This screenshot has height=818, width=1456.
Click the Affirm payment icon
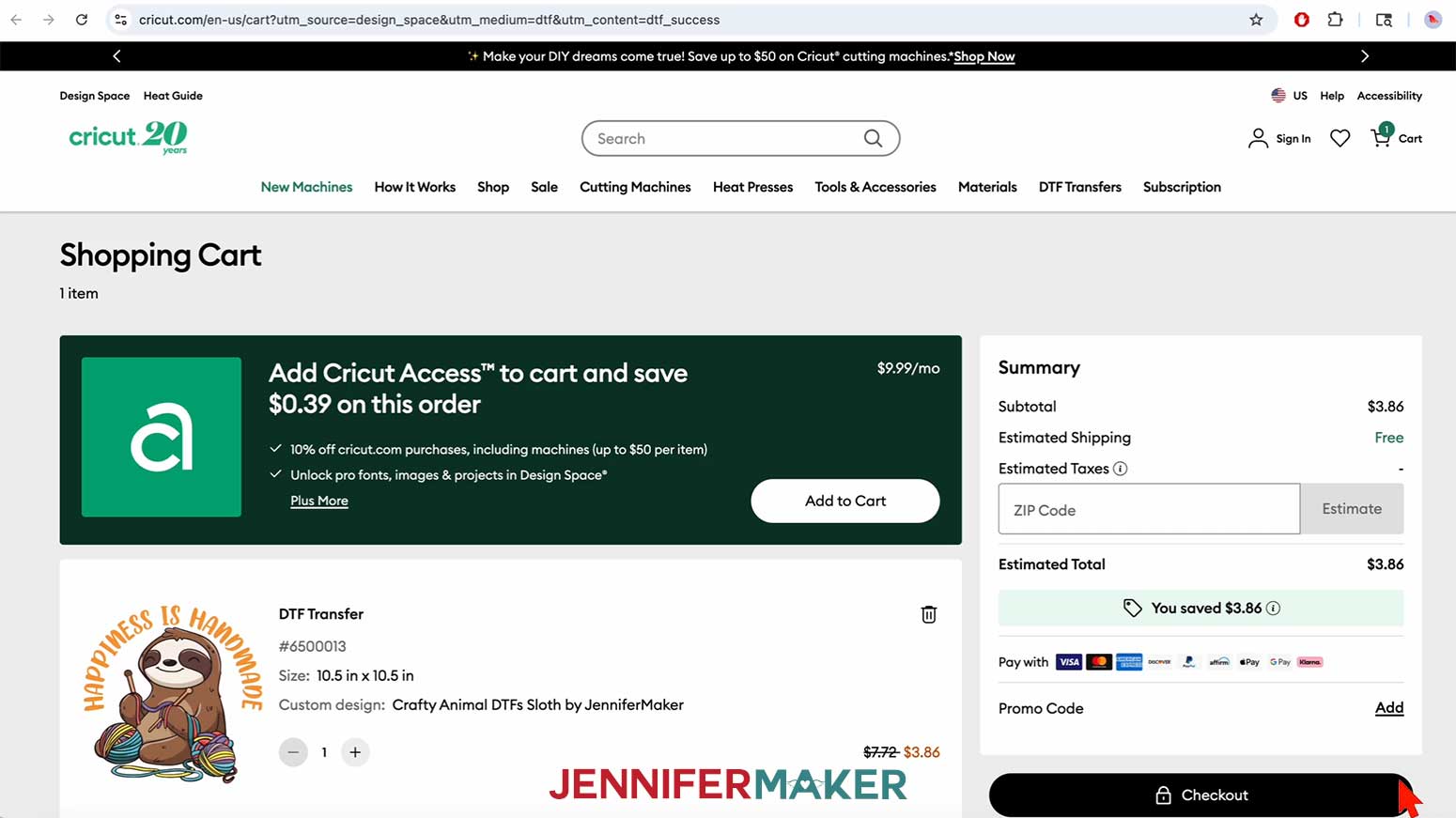(x=1219, y=662)
